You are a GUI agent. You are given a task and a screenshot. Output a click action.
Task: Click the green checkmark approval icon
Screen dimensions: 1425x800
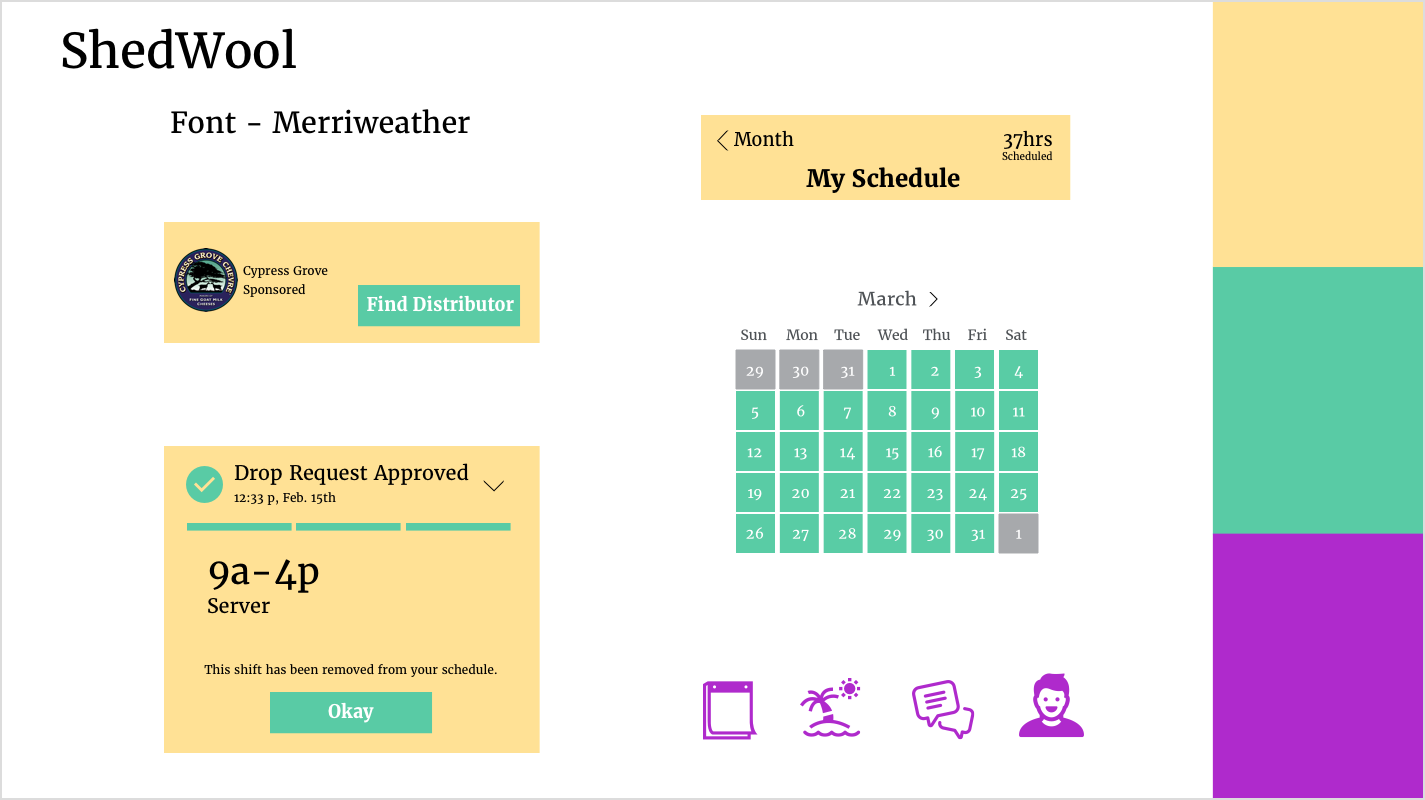pos(205,485)
